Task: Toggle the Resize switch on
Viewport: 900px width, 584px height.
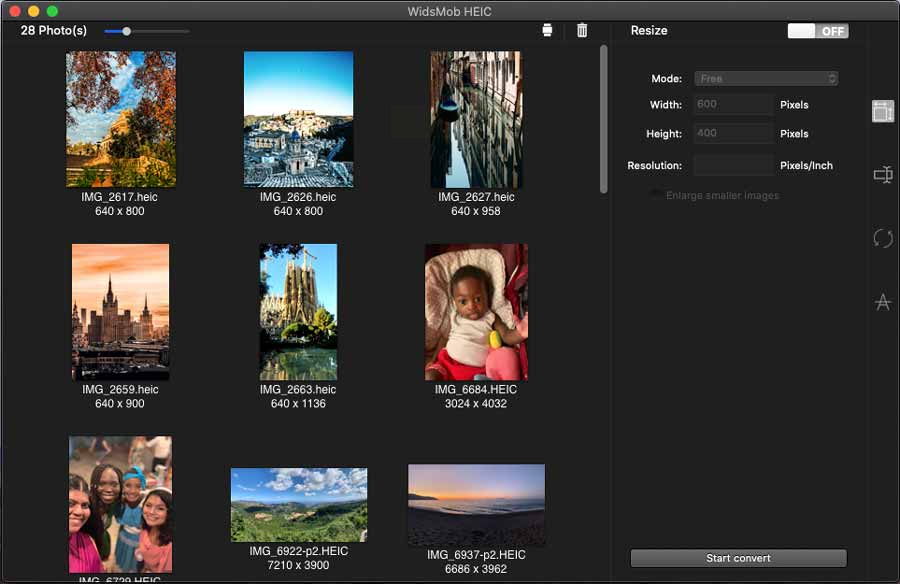Action: coord(817,31)
